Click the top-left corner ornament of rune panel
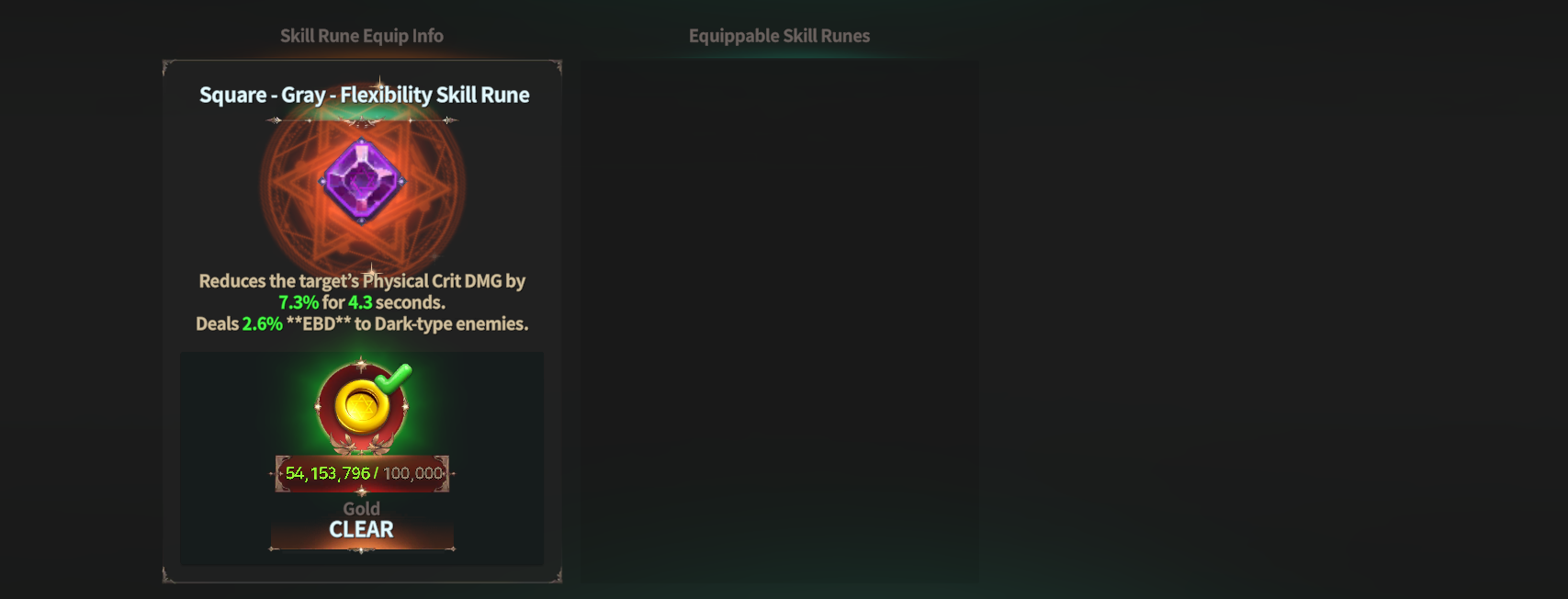The width and height of the screenshot is (1568, 599). 168,66
